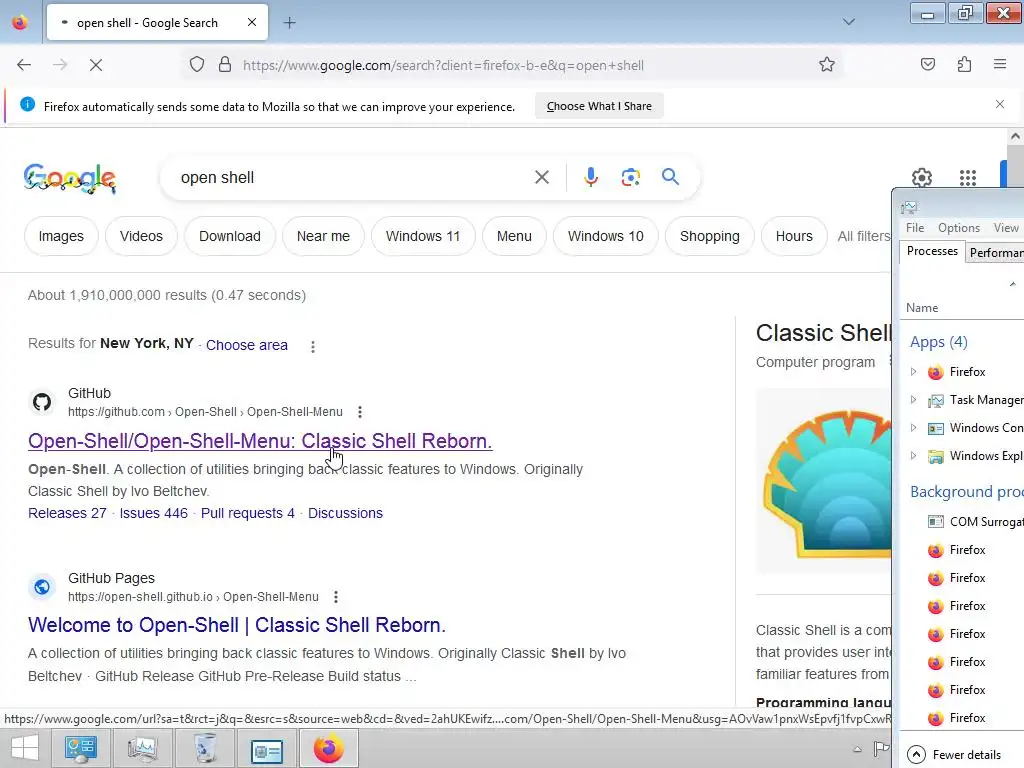Submit search with the magnifier icon
This screenshot has width=1024, height=768.
670,176
